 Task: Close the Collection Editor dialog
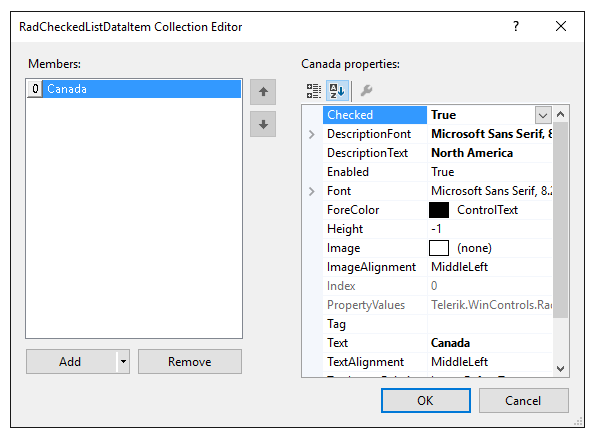561,26
